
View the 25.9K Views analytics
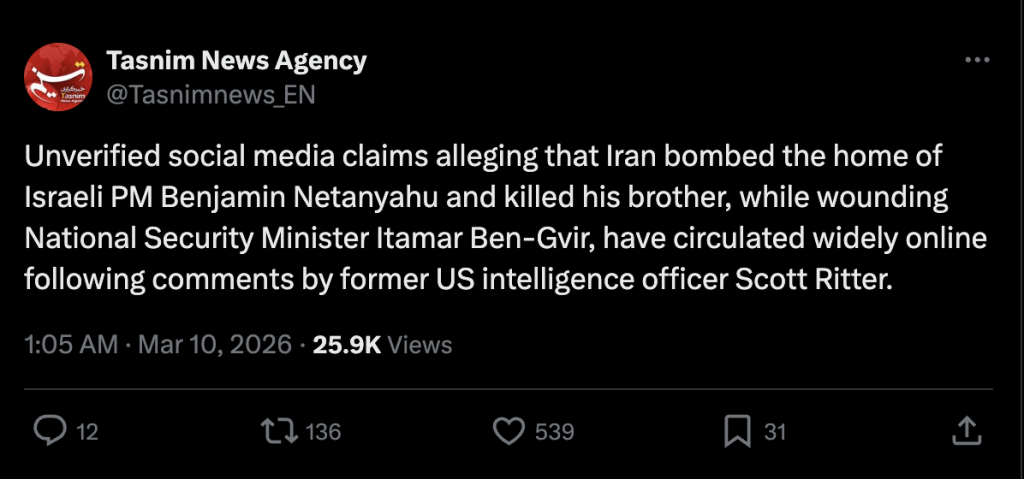382,345
